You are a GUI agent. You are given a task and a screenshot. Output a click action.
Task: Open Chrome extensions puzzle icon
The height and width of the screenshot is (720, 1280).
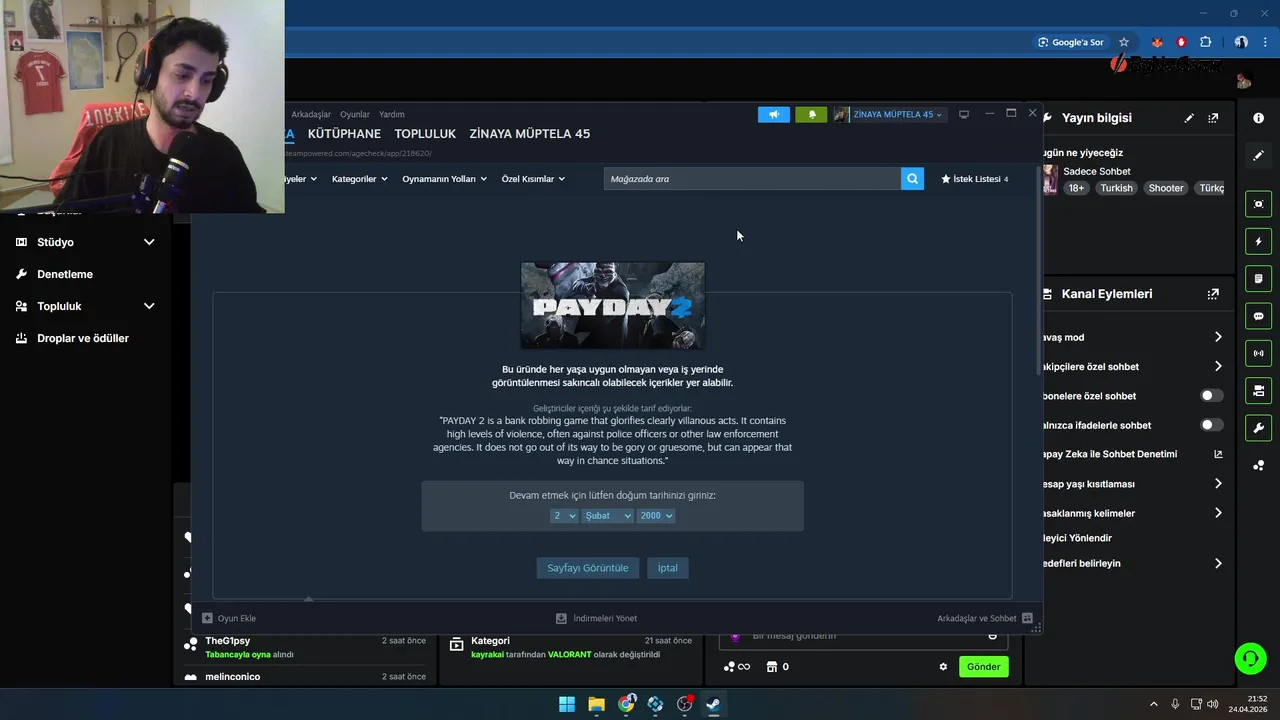click(x=1205, y=42)
